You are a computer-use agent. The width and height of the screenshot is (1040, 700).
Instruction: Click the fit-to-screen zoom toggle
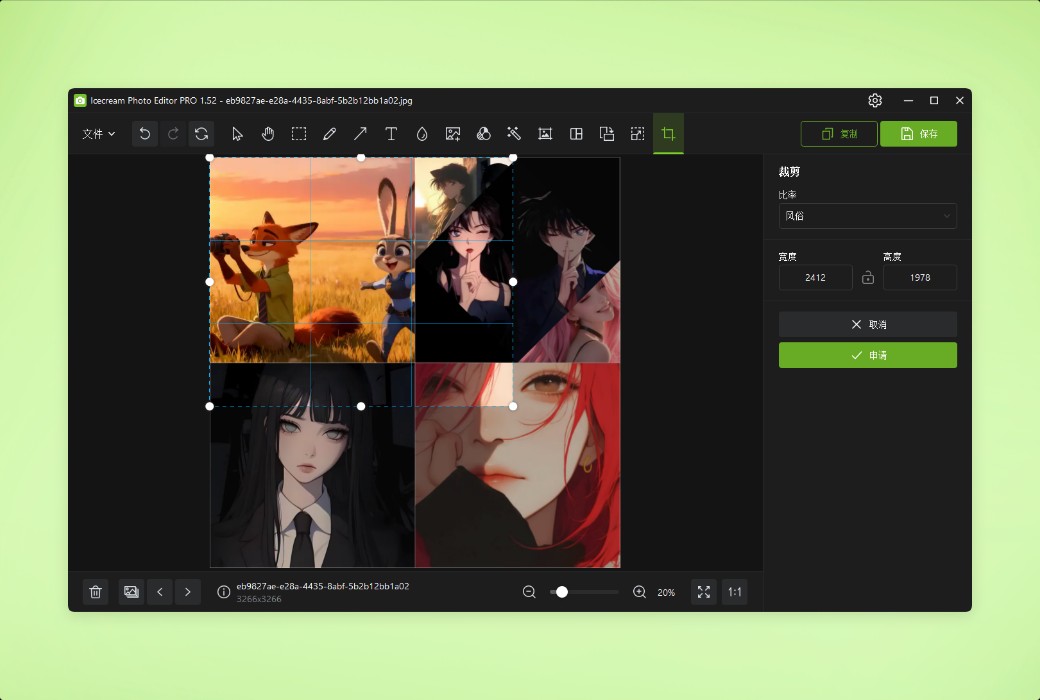pyautogui.click(x=703, y=592)
